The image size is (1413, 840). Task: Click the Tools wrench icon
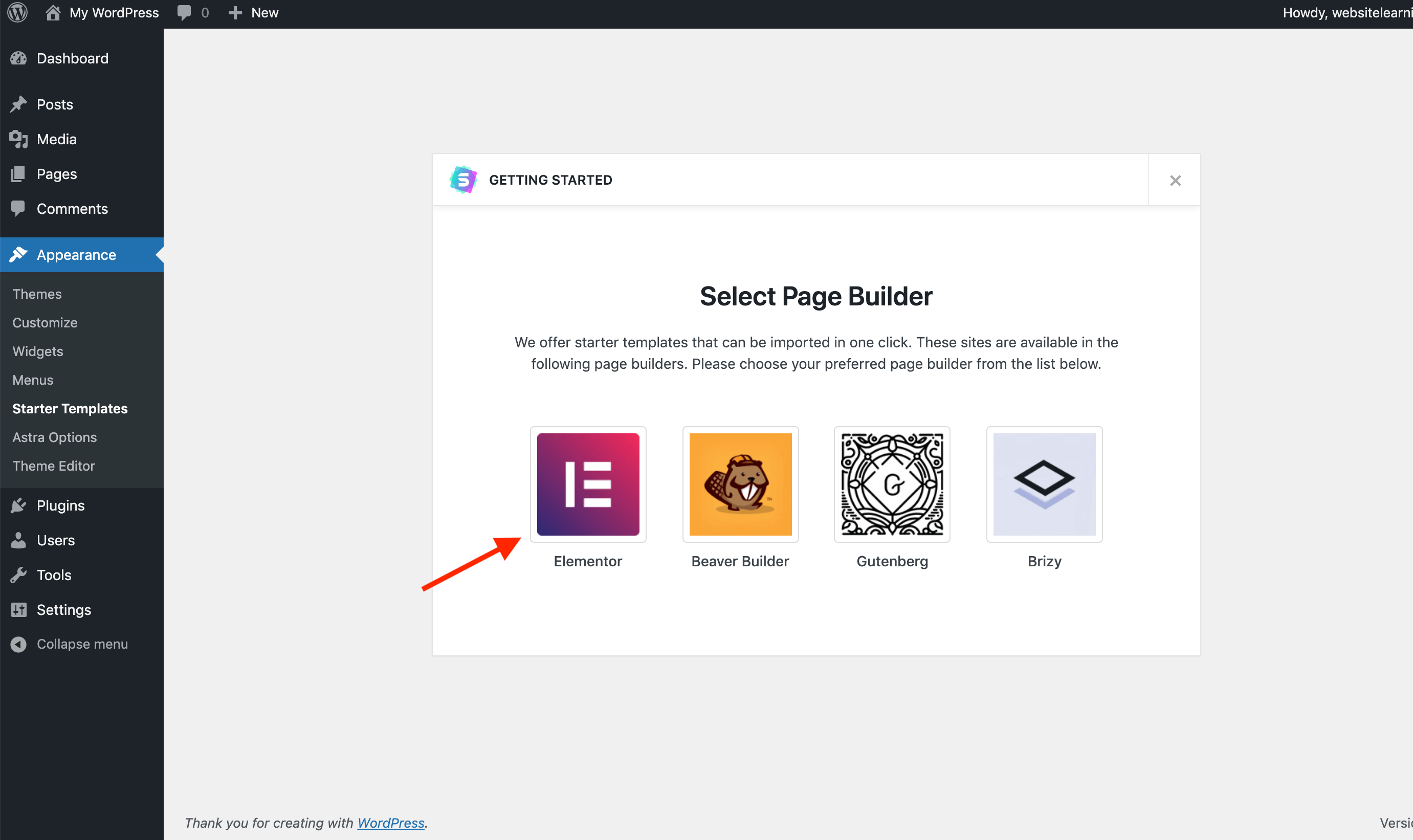click(19, 575)
